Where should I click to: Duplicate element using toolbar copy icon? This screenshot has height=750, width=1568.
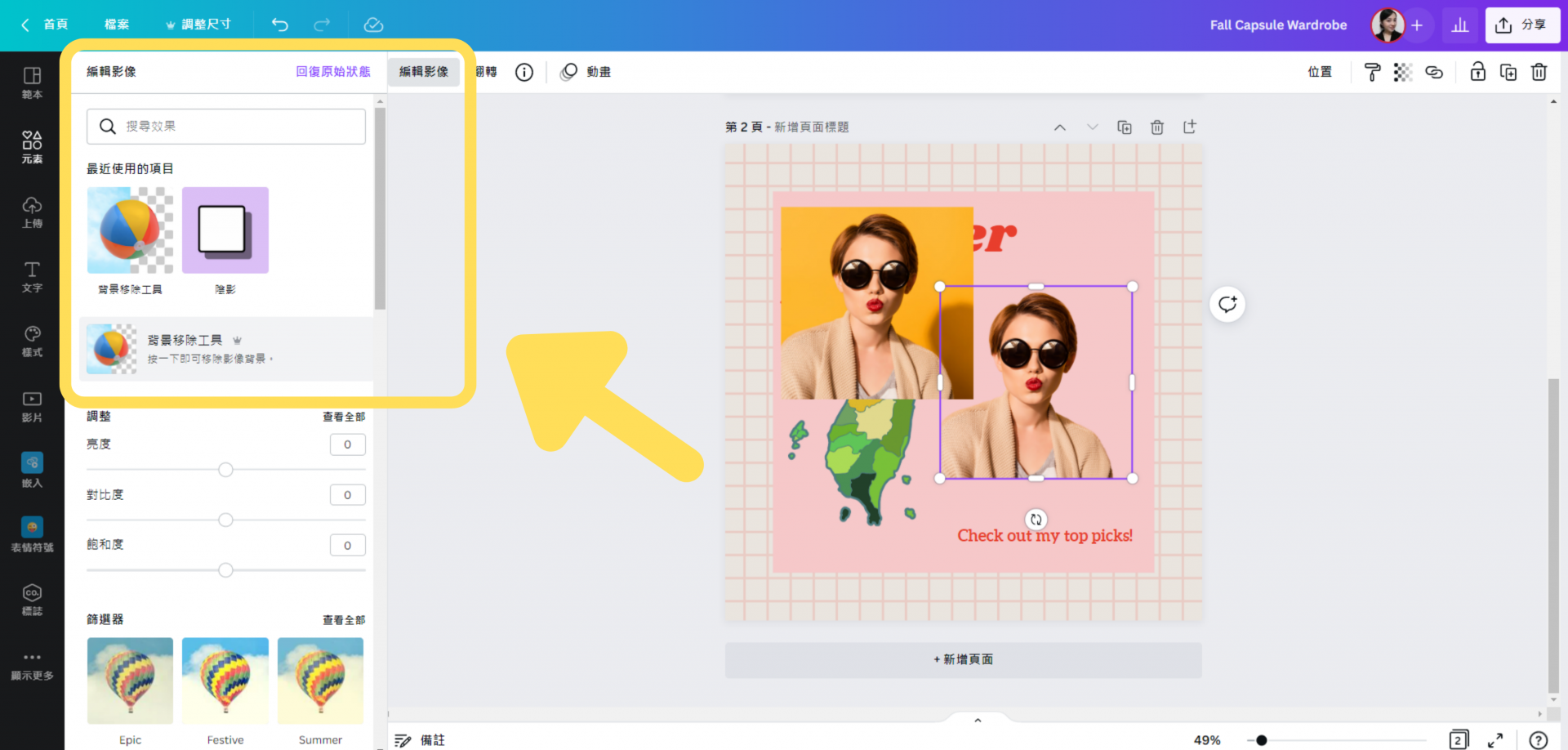click(1508, 72)
